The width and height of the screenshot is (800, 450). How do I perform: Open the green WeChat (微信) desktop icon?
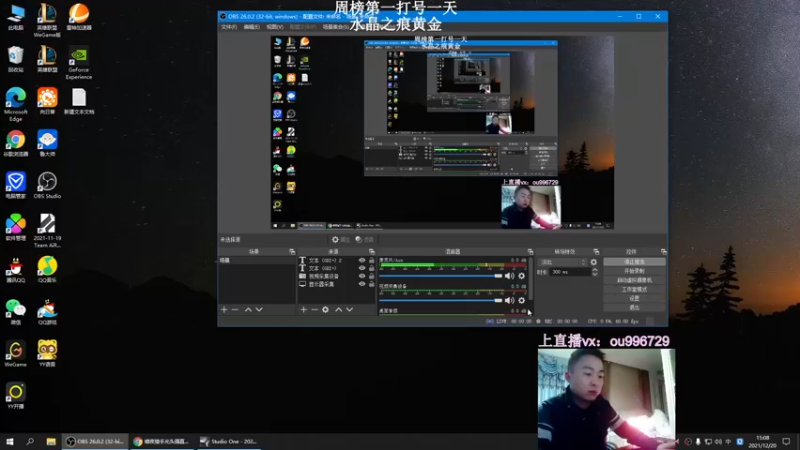point(15,312)
